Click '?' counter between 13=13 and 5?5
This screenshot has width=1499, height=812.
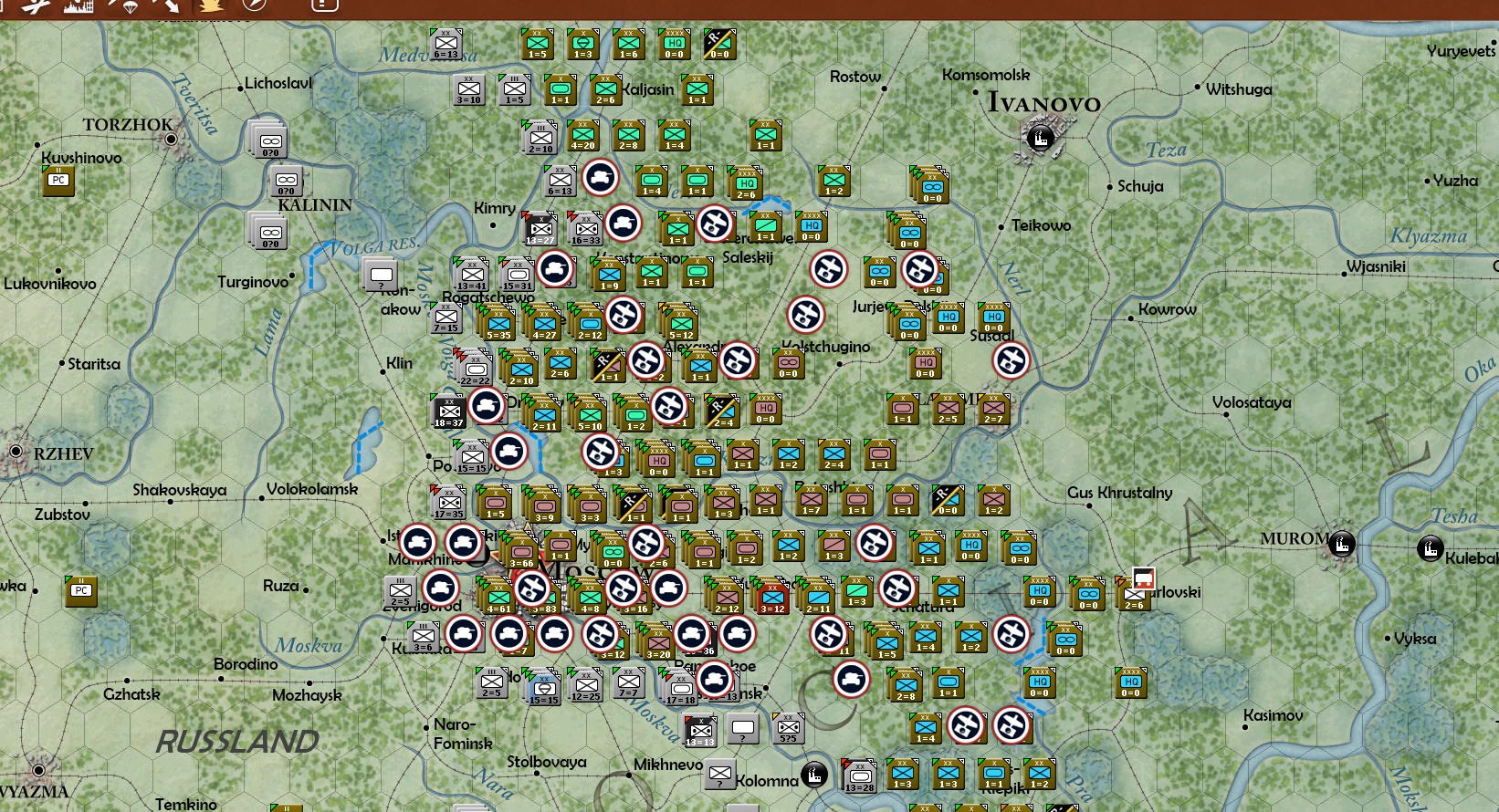coord(743,729)
